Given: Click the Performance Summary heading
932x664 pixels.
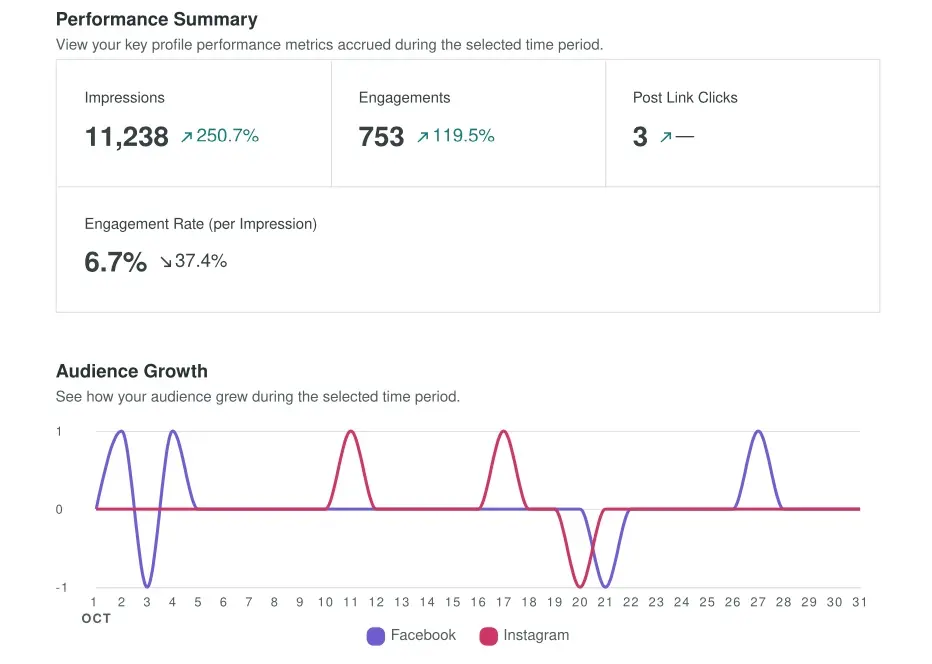Looking at the screenshot, I should (156, 19).
